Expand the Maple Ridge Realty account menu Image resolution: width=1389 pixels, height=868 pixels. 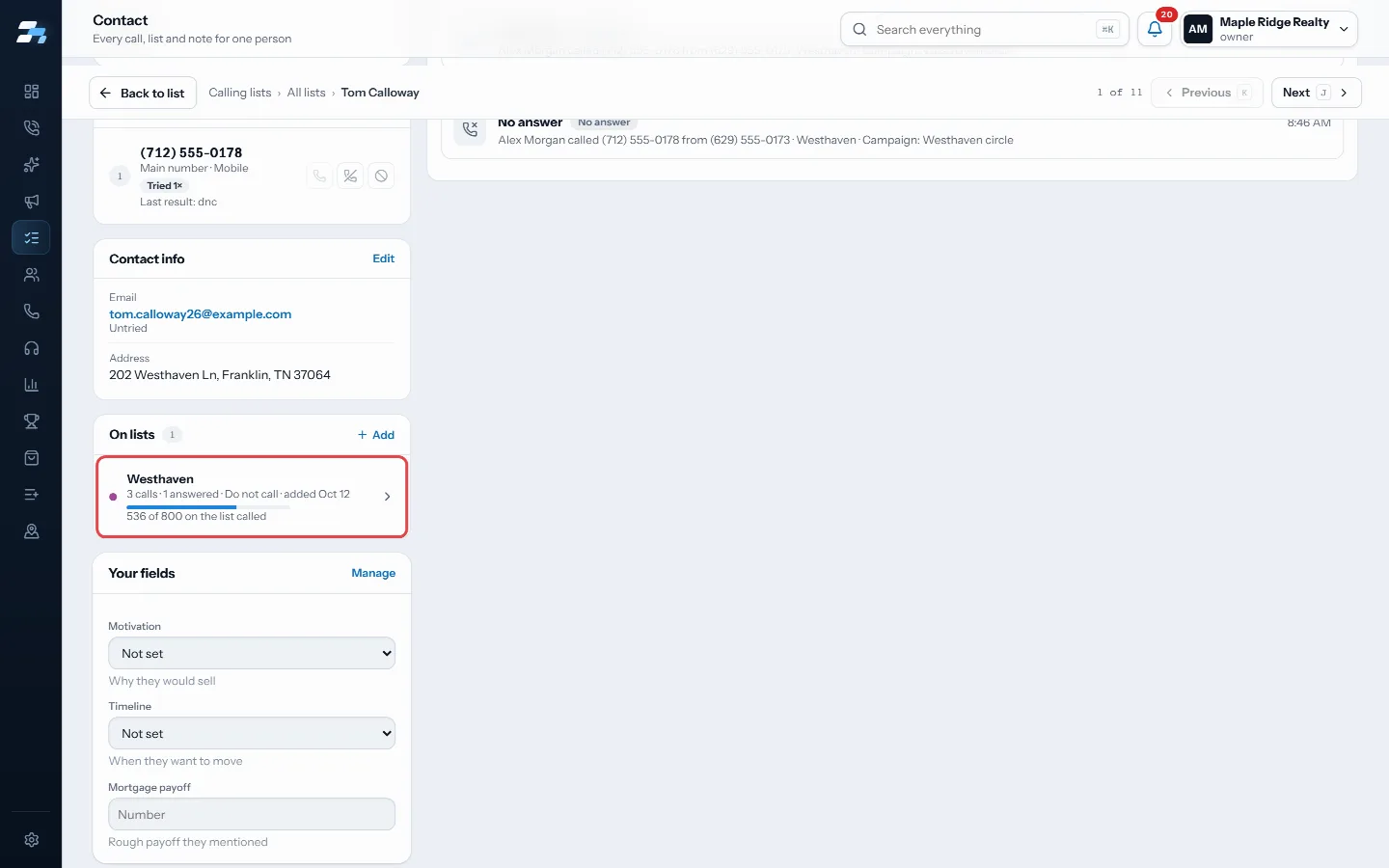pos(1269,29)
